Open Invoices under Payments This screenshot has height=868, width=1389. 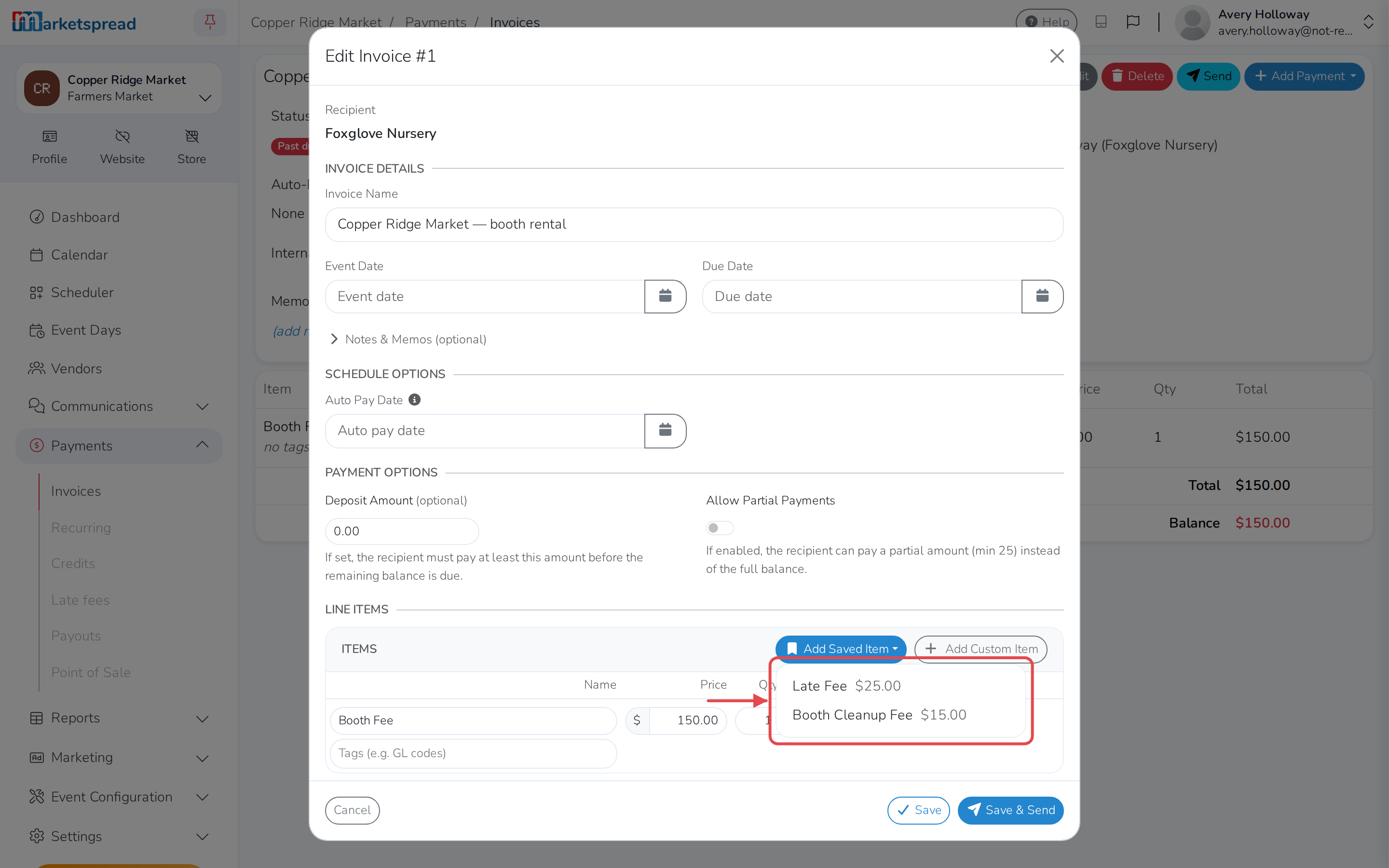pos(76,491)
